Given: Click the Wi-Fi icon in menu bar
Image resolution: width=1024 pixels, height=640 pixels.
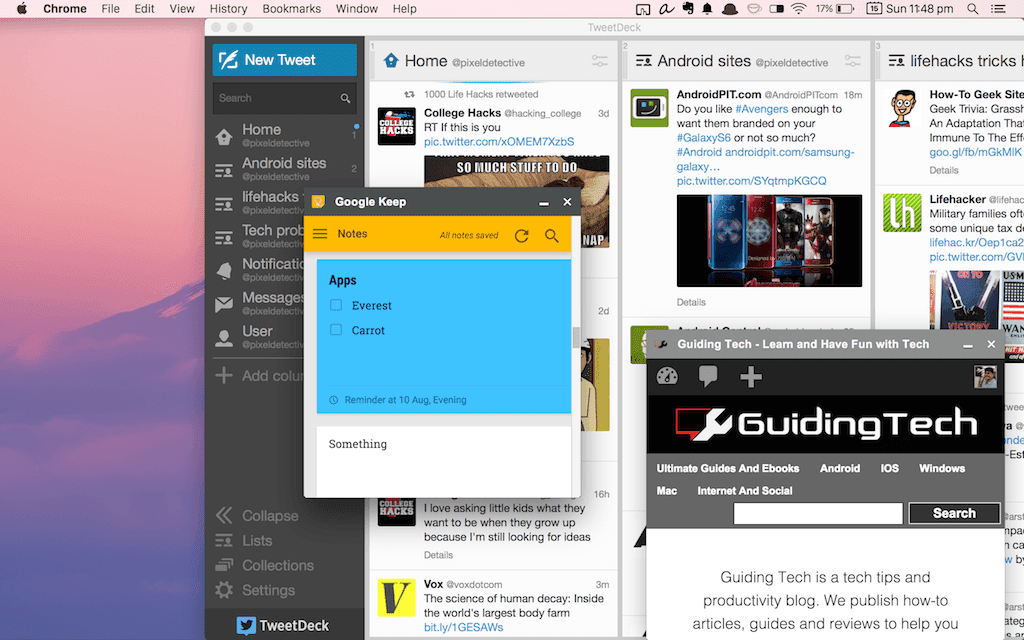Looking at the screenshot, I should [x=798, y=8].
